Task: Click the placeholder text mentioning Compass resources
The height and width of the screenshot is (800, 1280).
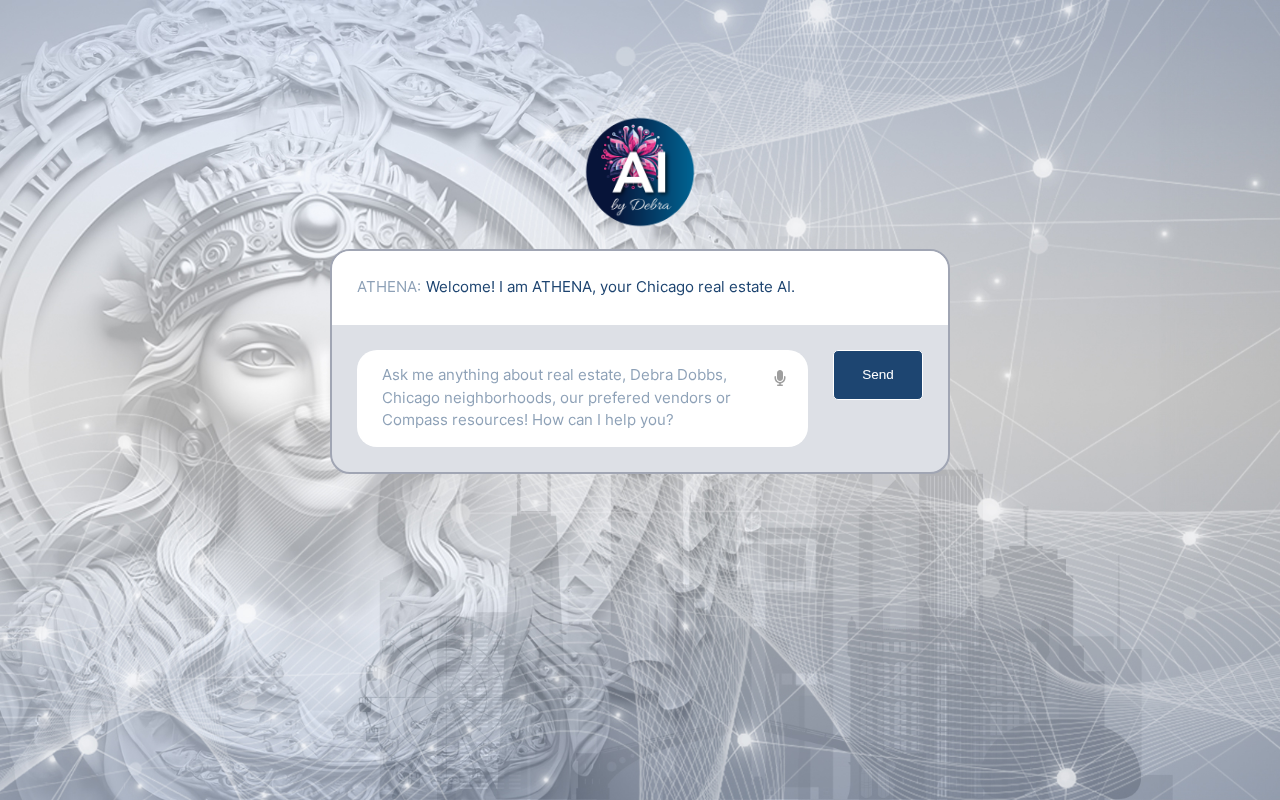Action: coord(527,420)
